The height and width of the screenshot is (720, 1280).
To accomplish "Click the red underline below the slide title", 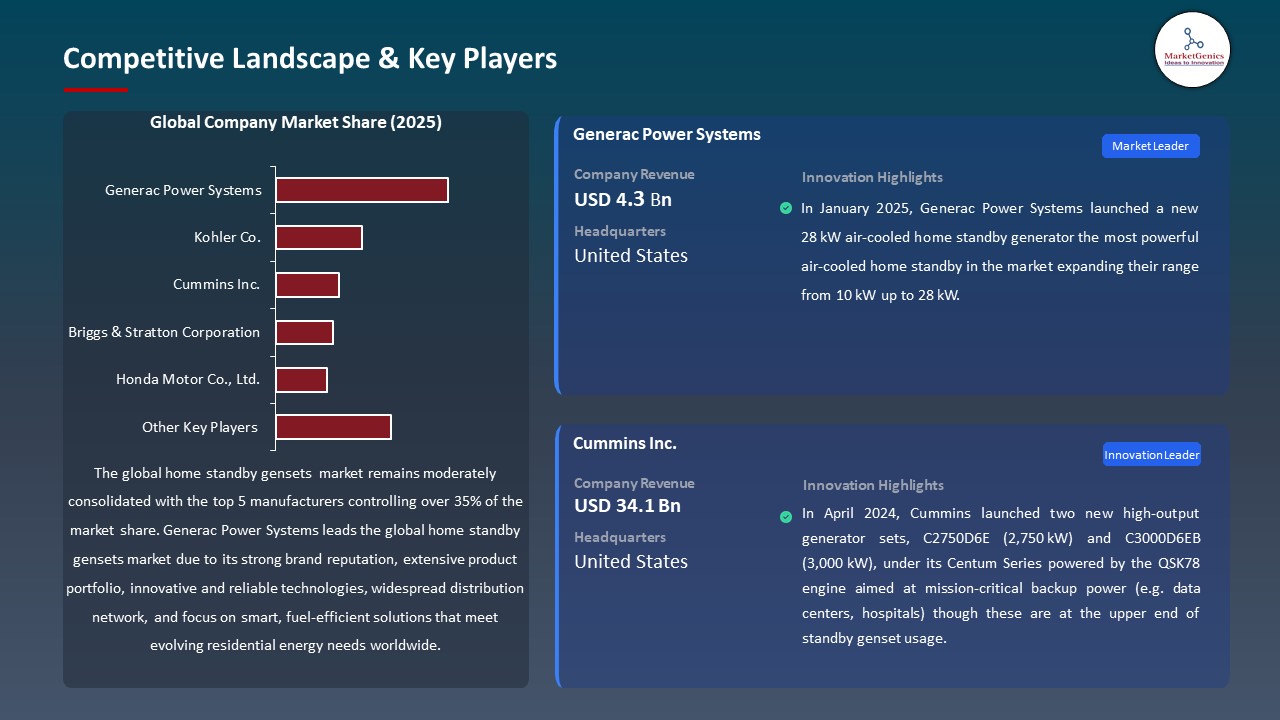I will (x=95, y=88).
